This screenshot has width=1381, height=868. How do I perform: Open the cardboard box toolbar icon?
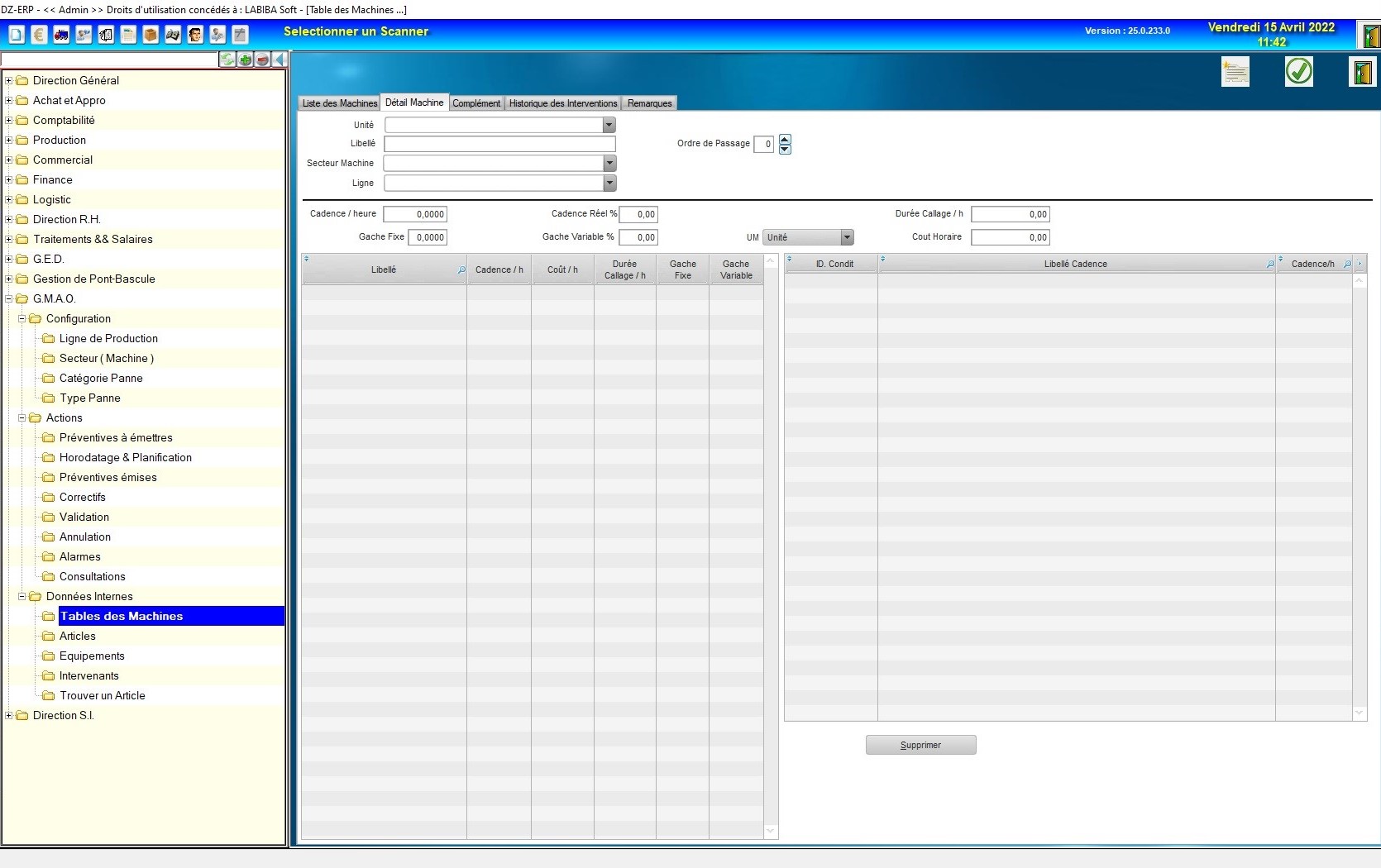(x=151, y=35)
